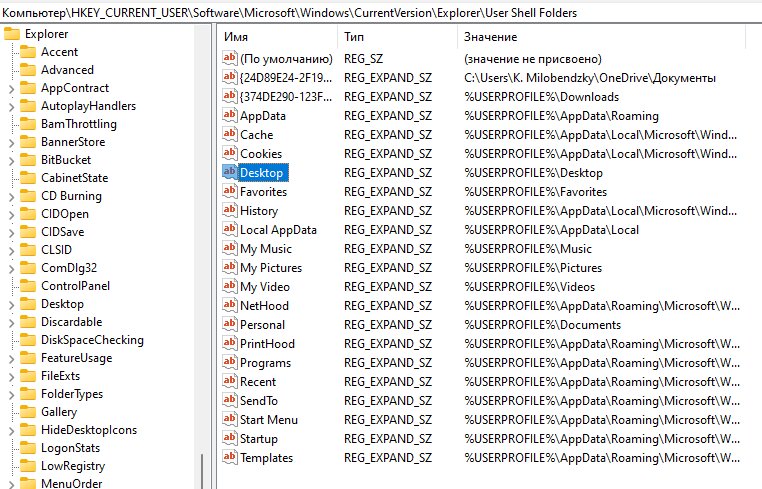The width and height of the screenshot is (762, 489).
Task: Click the Gallery folder icon
Action: coord(28,412)
